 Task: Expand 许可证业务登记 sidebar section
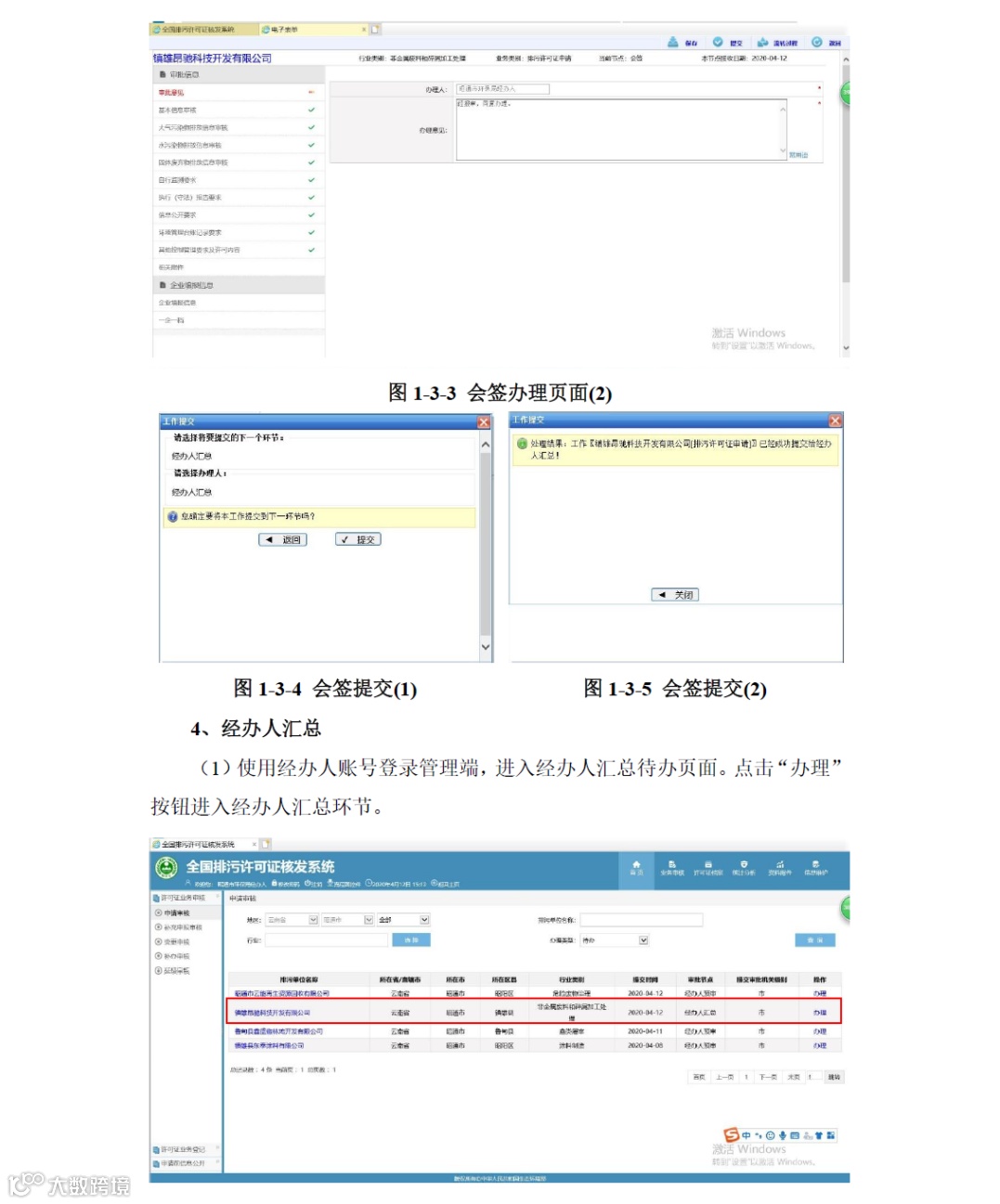(x=186, y=1149)
